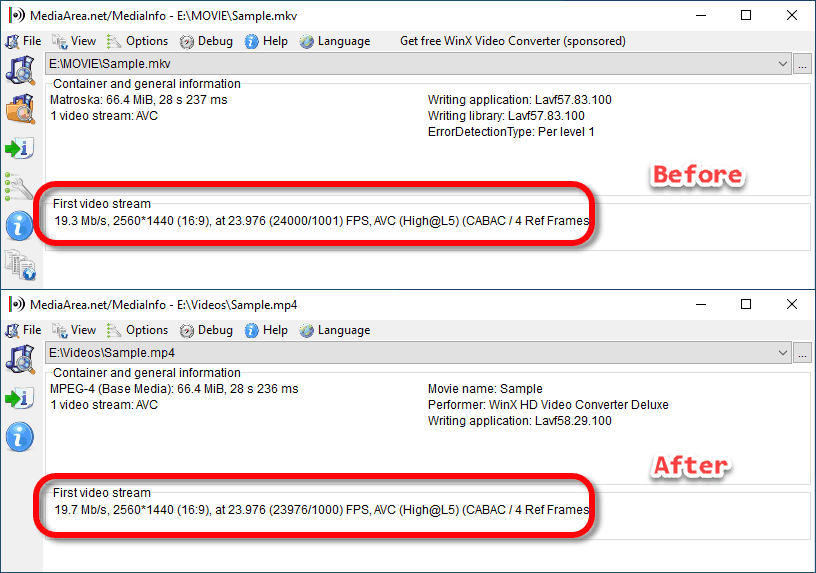Open Debug menu in Sample.mp4 window
Image resolution: width=816 pixels, height=573 pixels.
[x=206, y=330]
